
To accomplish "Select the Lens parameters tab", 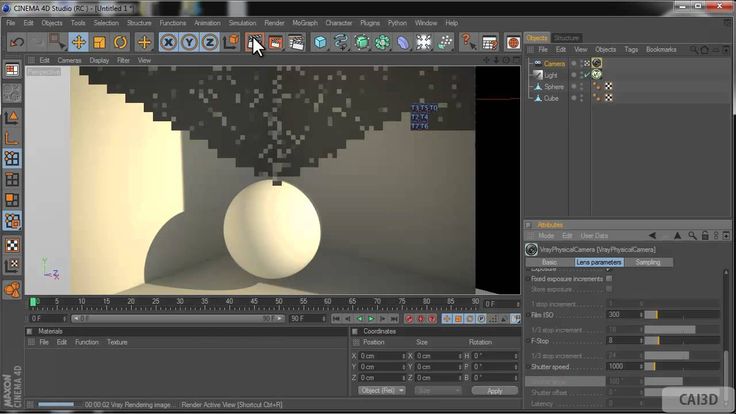I will coord(598,262).
